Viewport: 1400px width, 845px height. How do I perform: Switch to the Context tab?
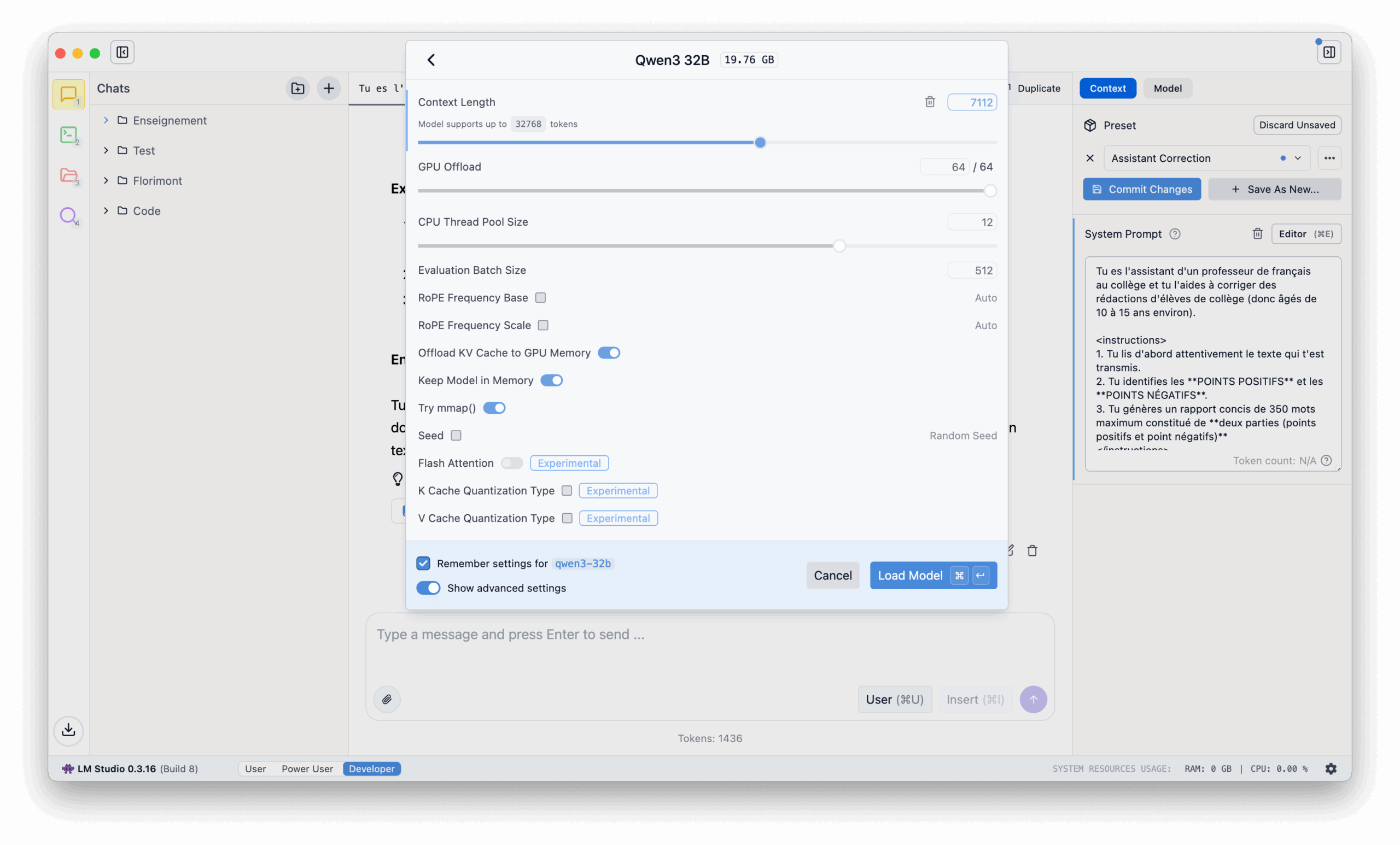pos(1107,88)
